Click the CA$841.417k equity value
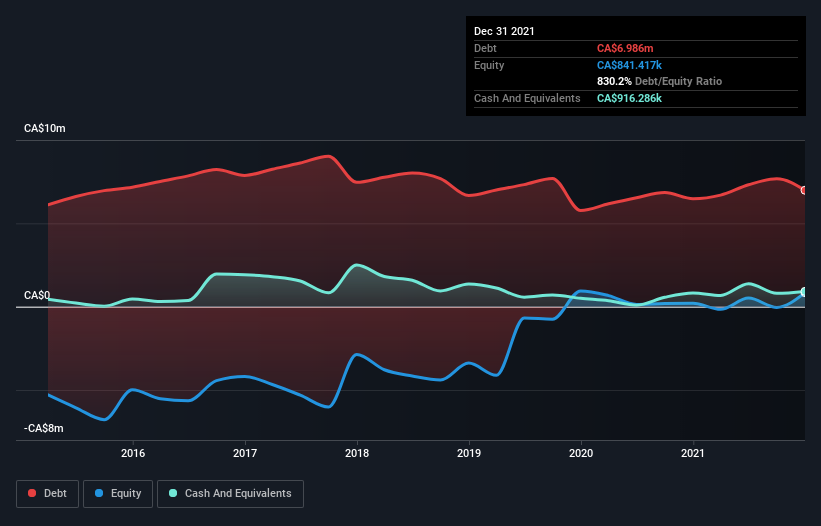The height and width of the screenshot is (526, 821). point(629,65)
